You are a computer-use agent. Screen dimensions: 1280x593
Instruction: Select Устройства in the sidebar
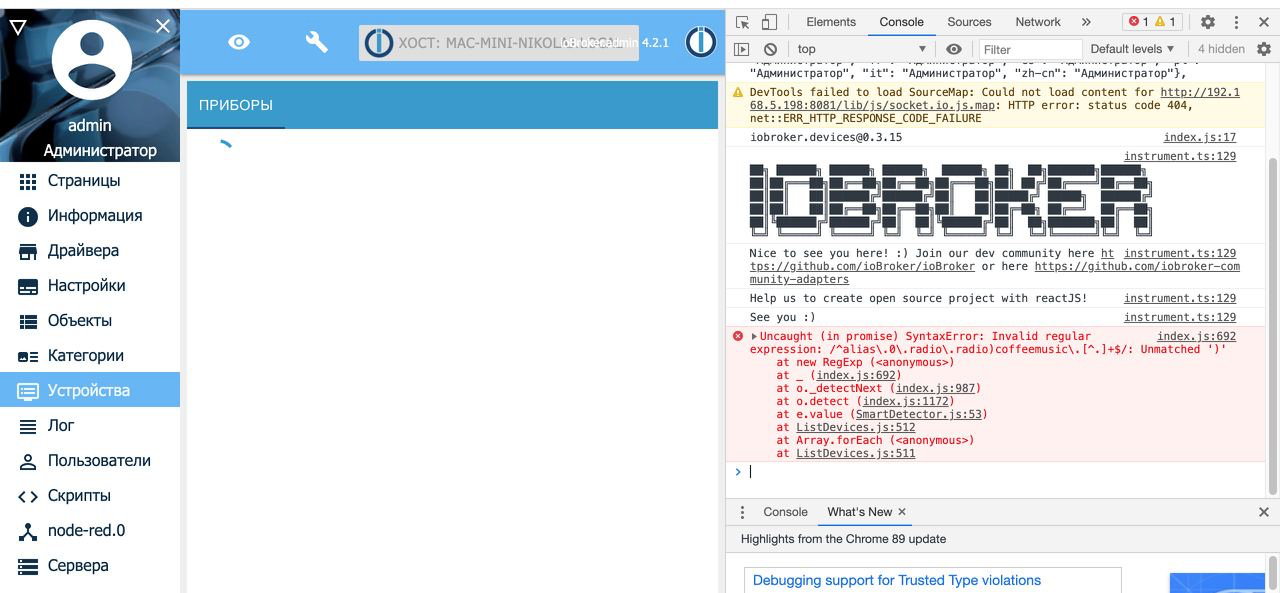90,390
